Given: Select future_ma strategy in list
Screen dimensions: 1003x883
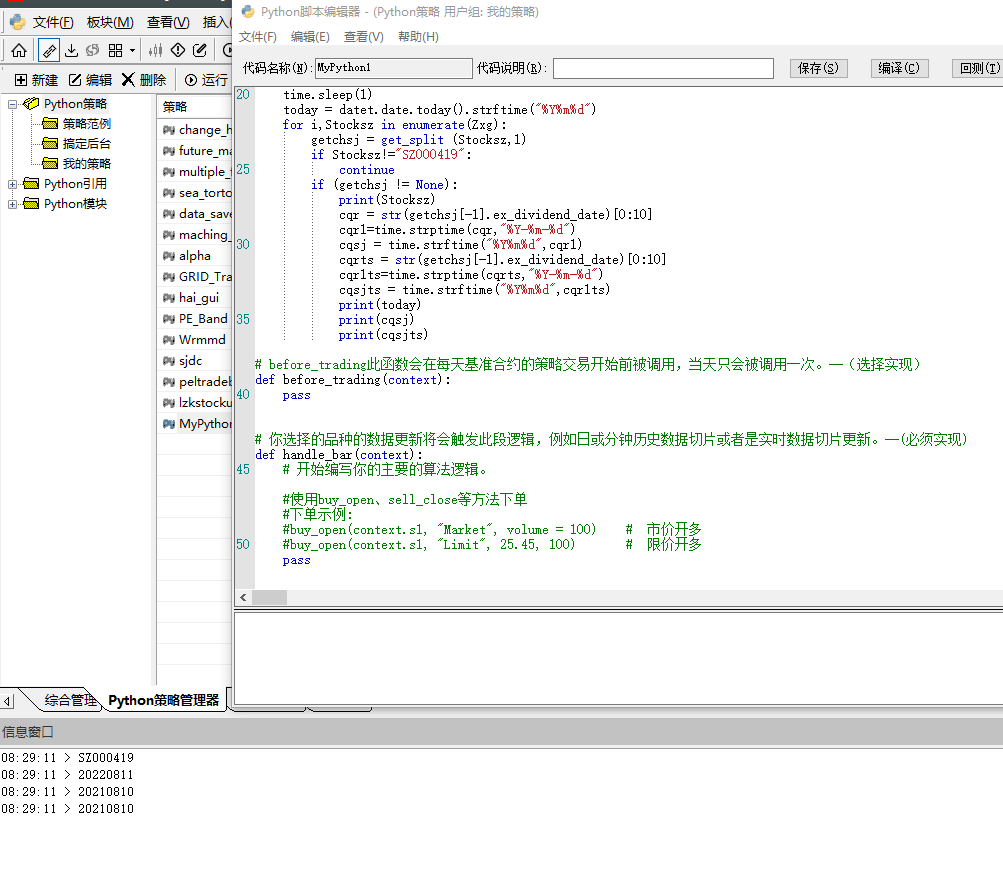Looking at the screenshot, I should [195, 151].
